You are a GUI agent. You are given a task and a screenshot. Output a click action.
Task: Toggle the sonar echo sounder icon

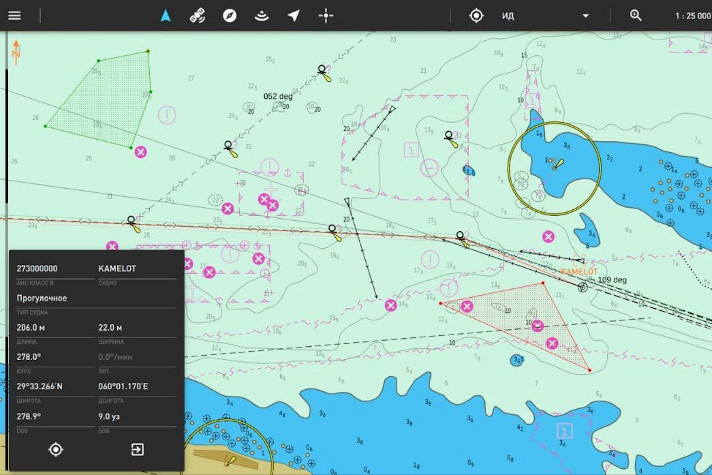pos(261,15)
